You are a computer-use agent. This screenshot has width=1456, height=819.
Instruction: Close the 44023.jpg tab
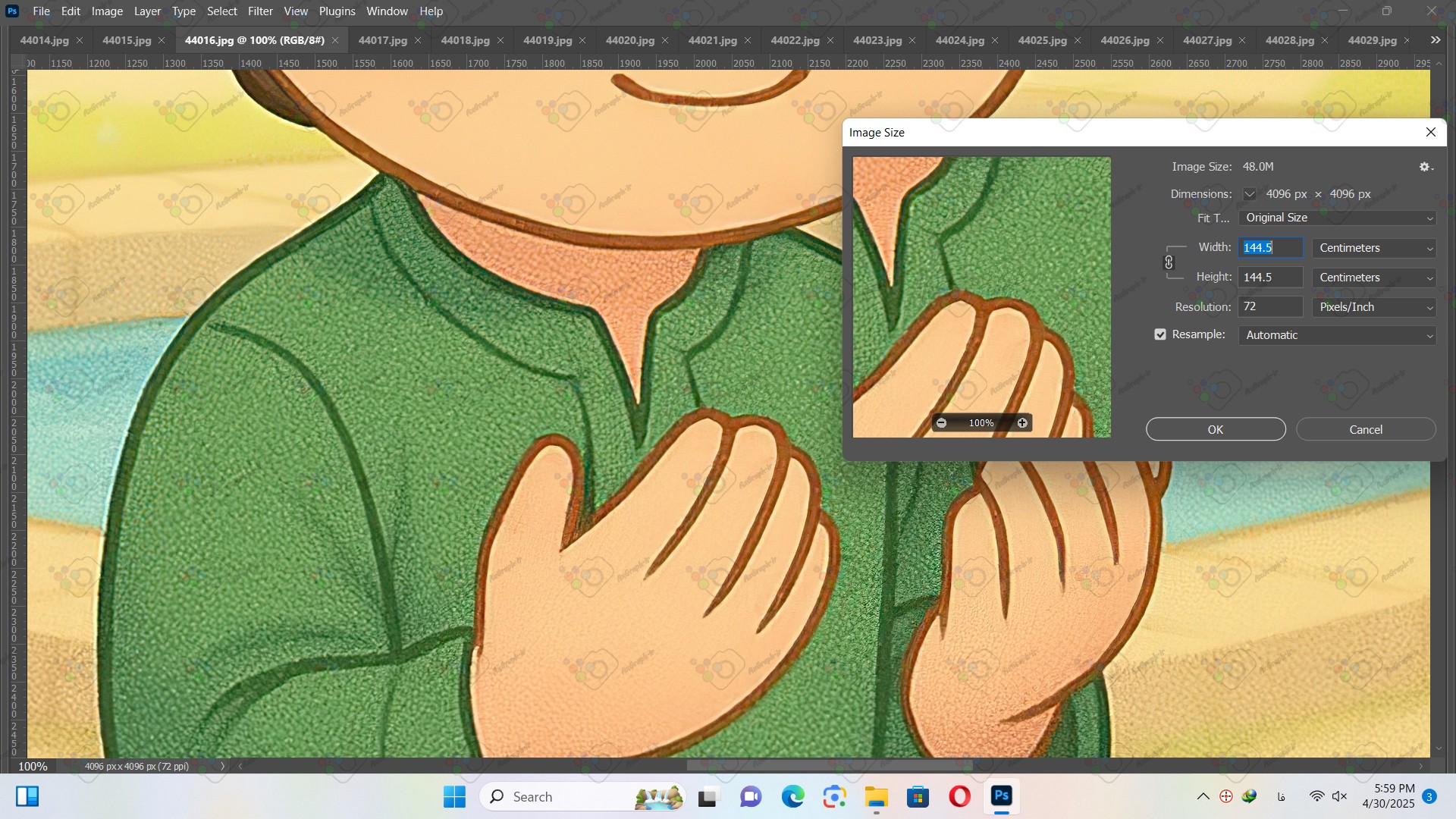point(912,41)
